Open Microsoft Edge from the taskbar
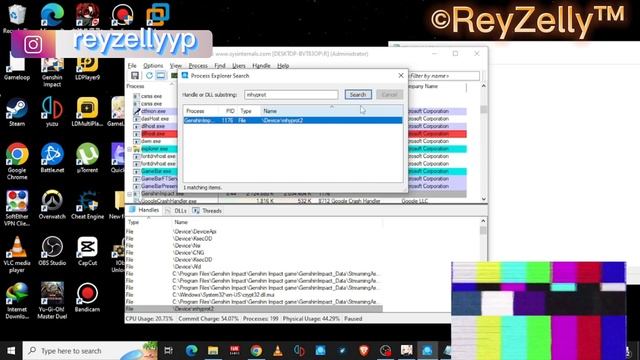 click(191, 351)
